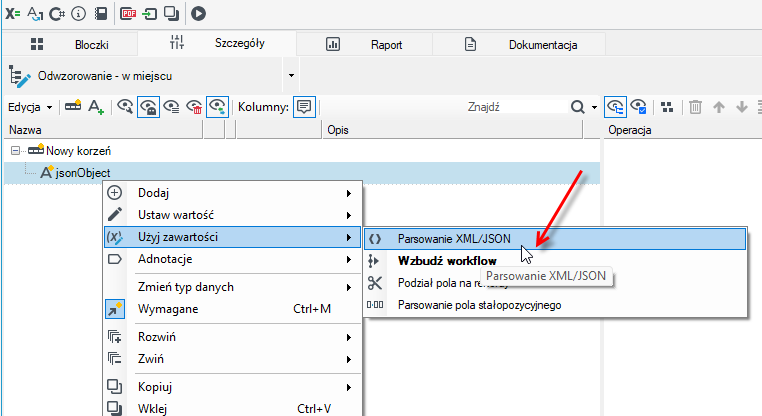Click the info circle icon

(78, 14)
